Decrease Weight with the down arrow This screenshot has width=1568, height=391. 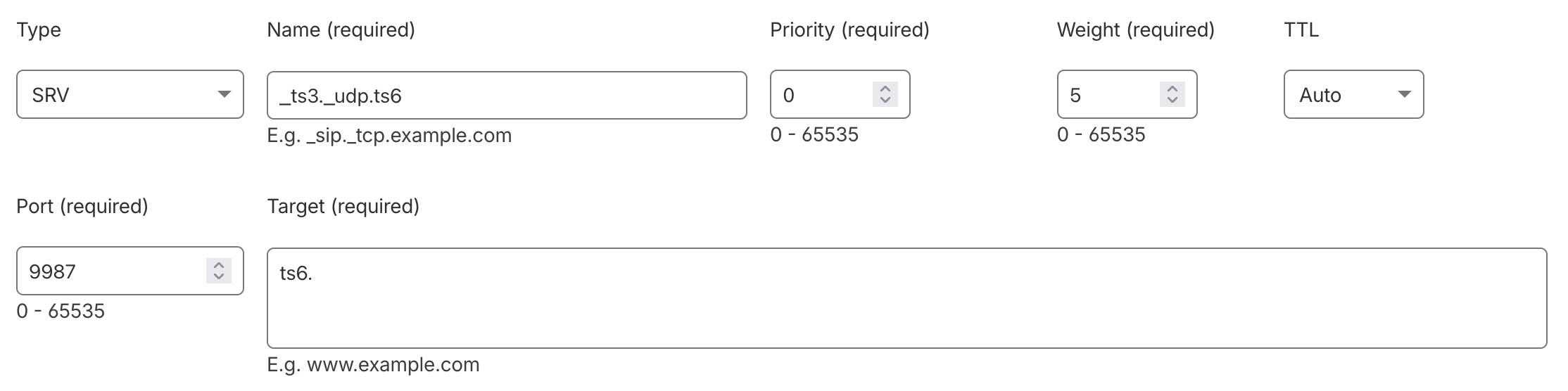click(1172, 101)
